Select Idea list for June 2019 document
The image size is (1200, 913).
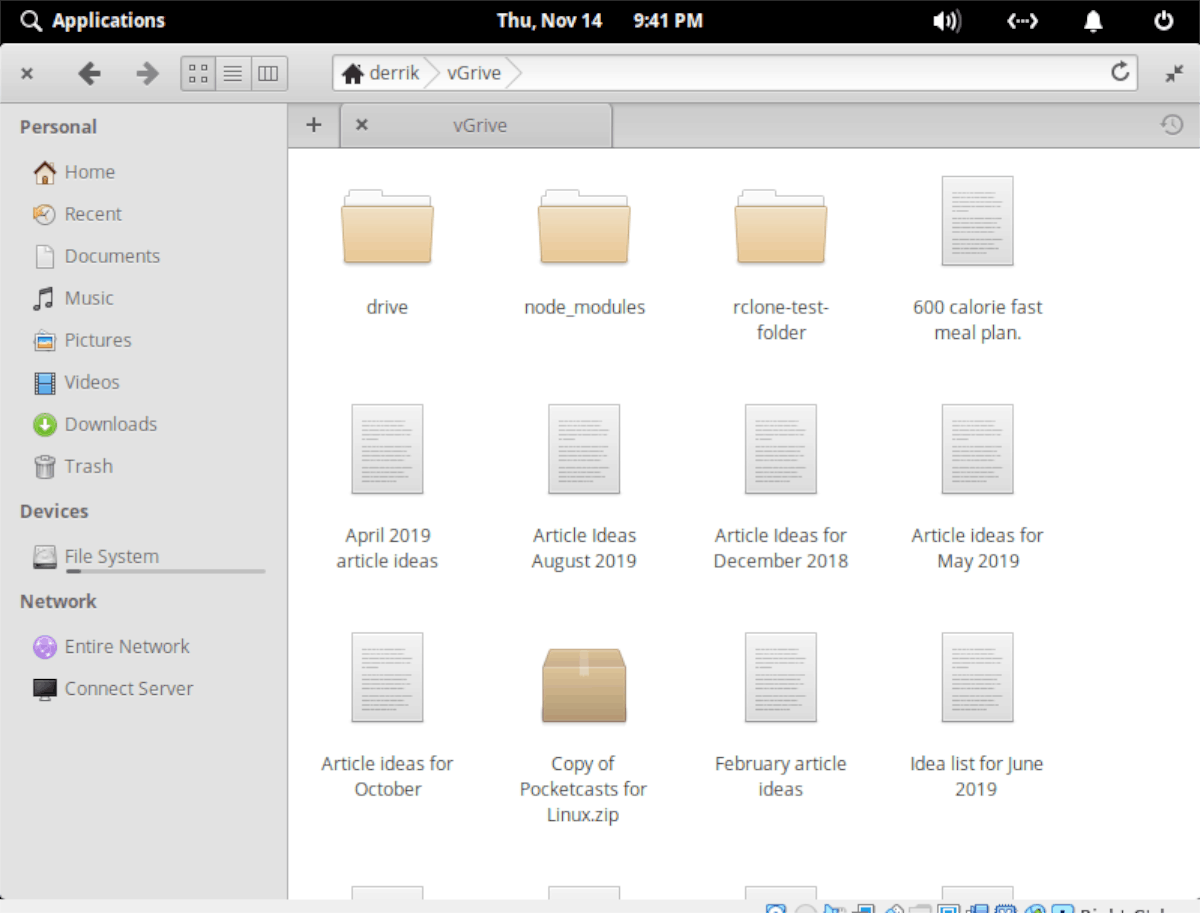978,677
